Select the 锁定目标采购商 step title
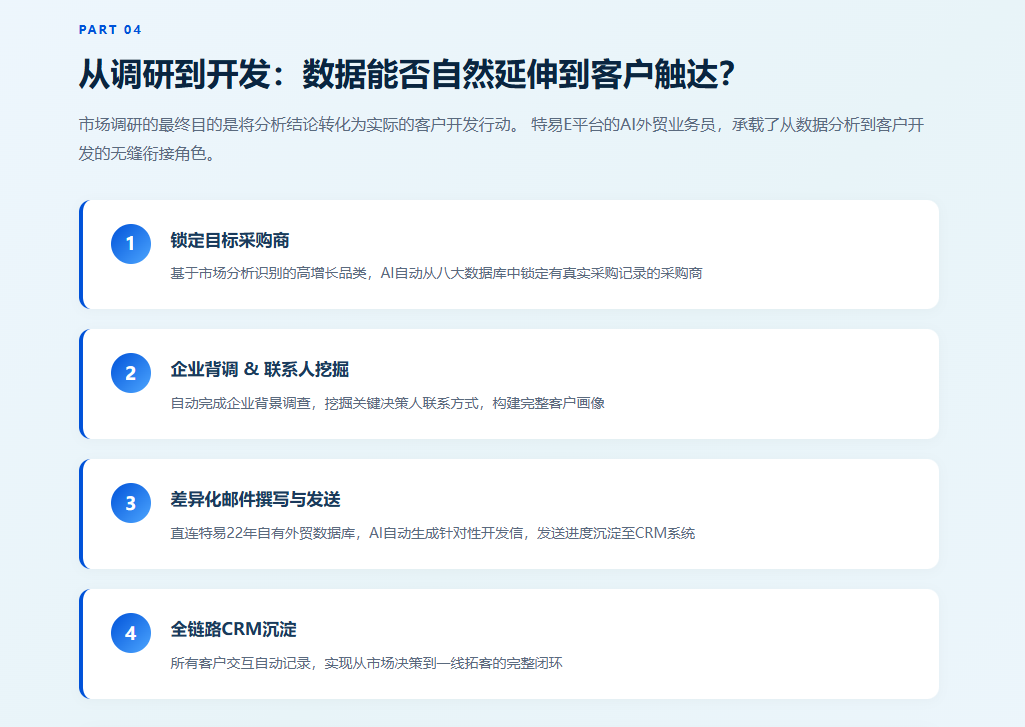 pos(229,241)
